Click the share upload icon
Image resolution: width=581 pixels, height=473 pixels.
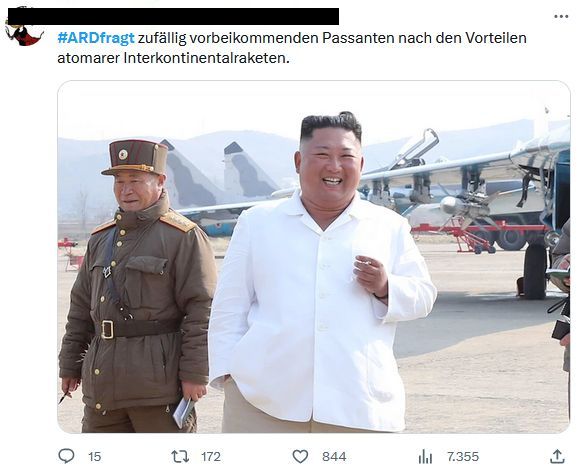point(557,456)
